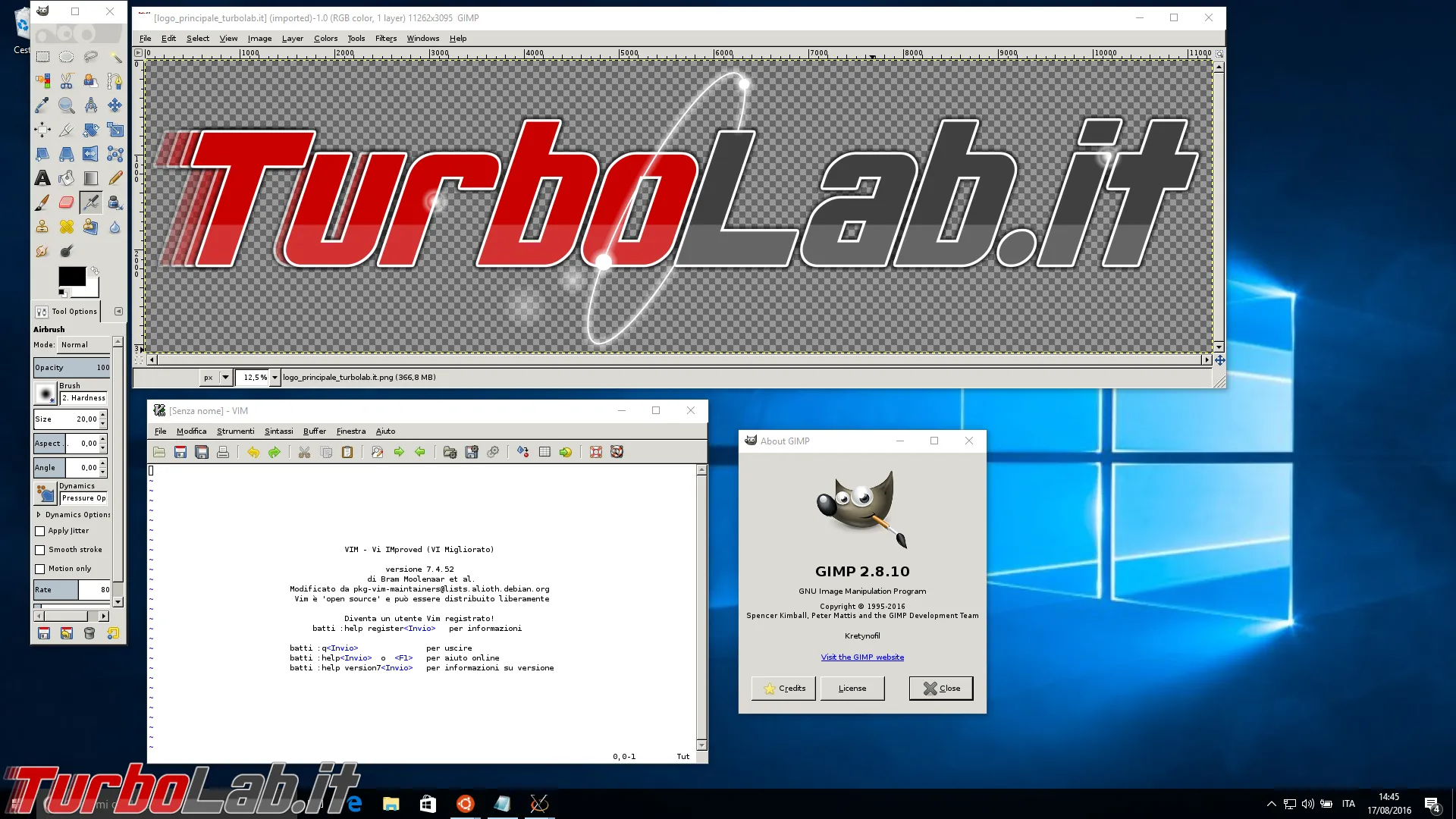This screenshot has height=819, width=1456.
Task: Select the Rectangle Select tool in GIMP toolbox
Action: point(42,57)
